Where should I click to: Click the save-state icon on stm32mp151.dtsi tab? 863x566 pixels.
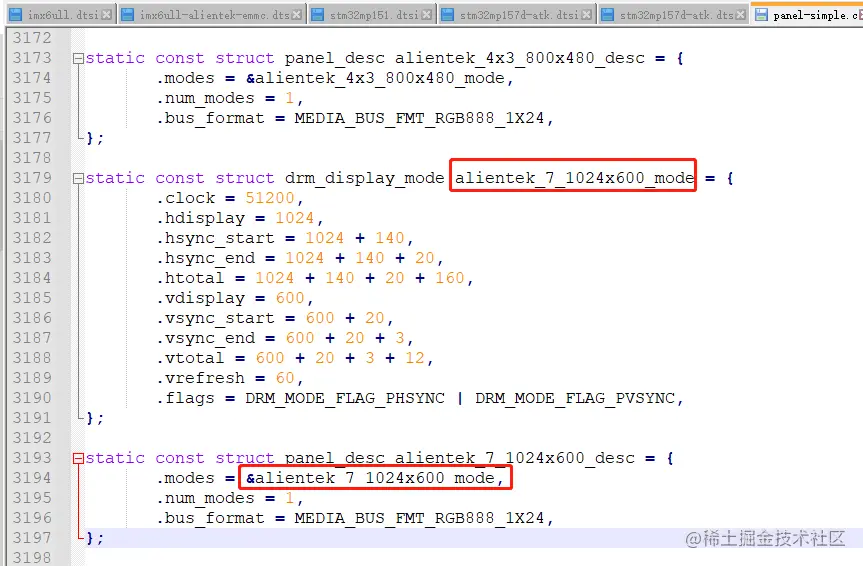318,15
